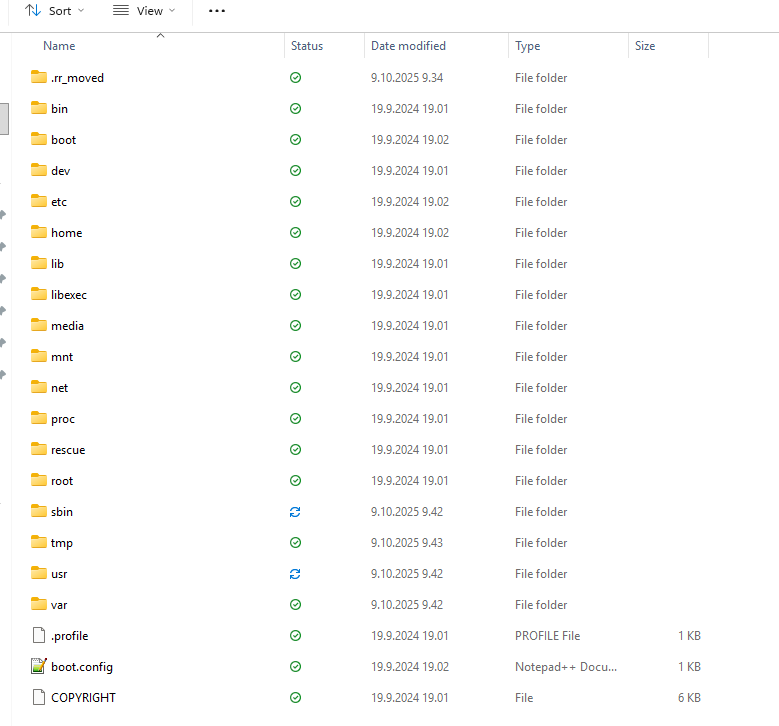The height and width of the screenshot is (726, 779).
Task: Click the syncing status icon for usr
Action: click(295, 574)
